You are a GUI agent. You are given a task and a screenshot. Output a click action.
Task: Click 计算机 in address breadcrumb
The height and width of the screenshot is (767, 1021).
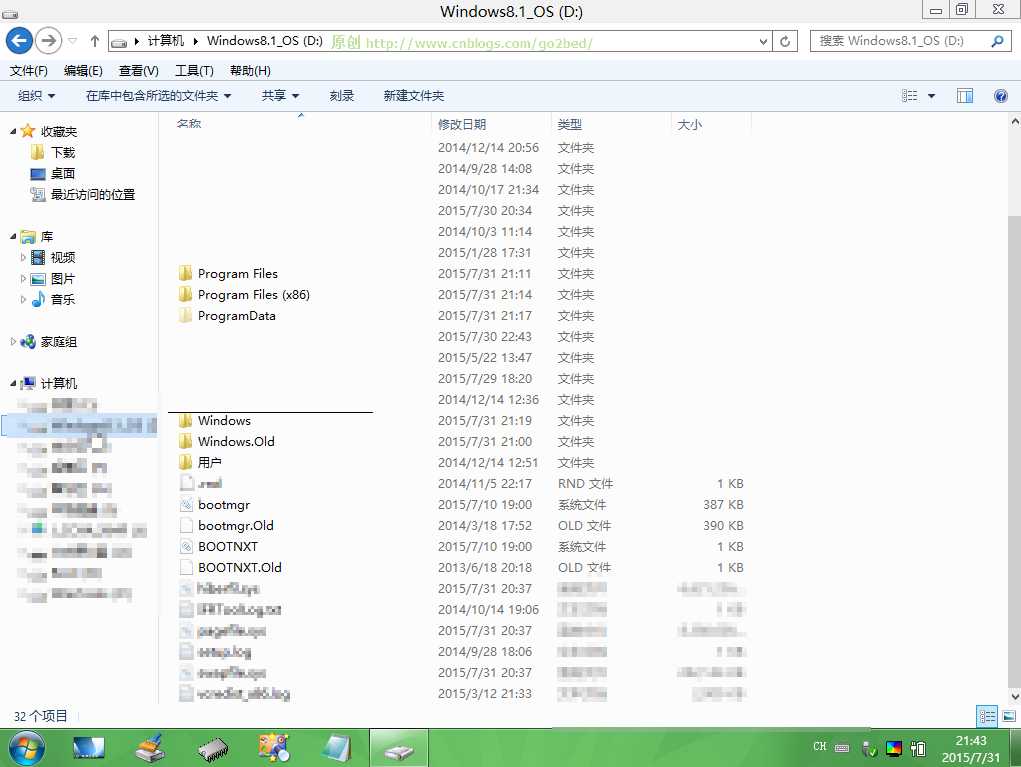[x=165, y=41]
